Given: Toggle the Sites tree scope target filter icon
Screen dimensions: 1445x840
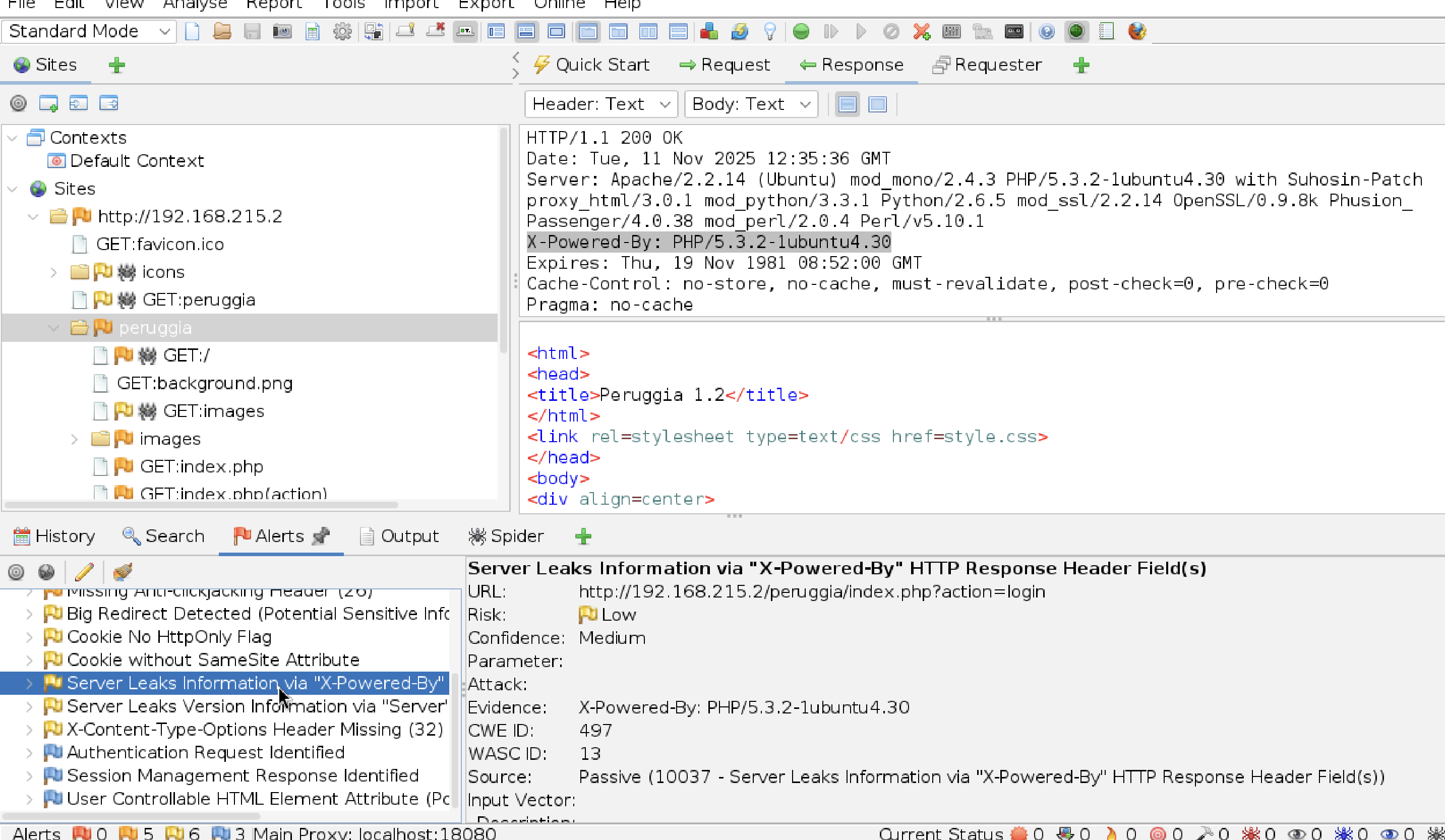Looking at the screenshot, I should [18, 103].
